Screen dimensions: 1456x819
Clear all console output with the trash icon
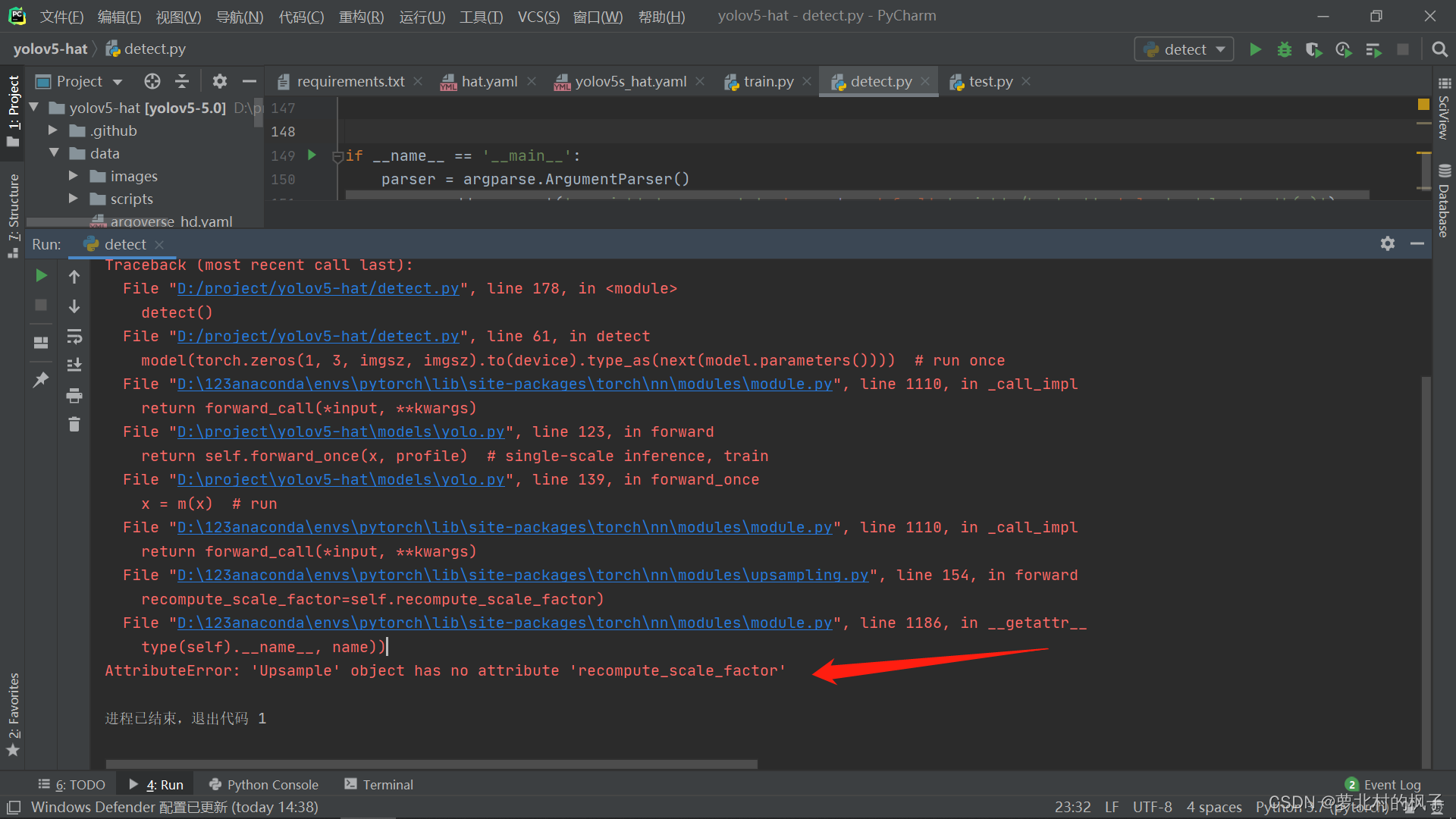pos(74,424)
